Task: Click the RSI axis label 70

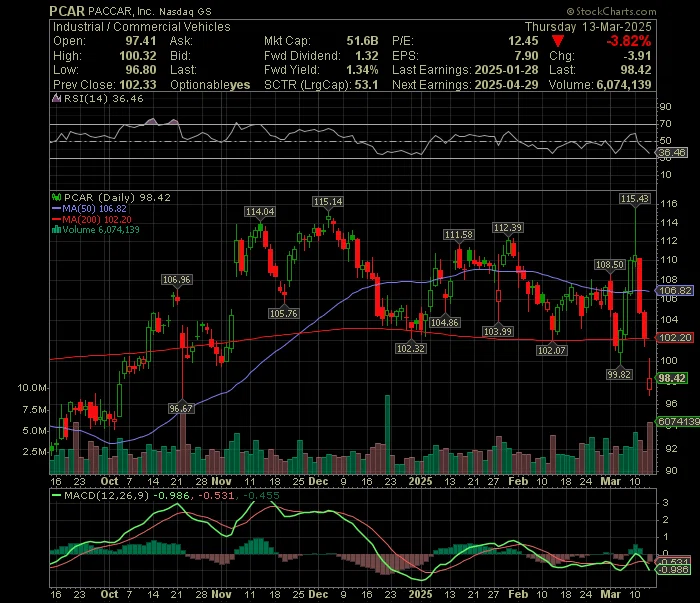Action: pos(666,124)
